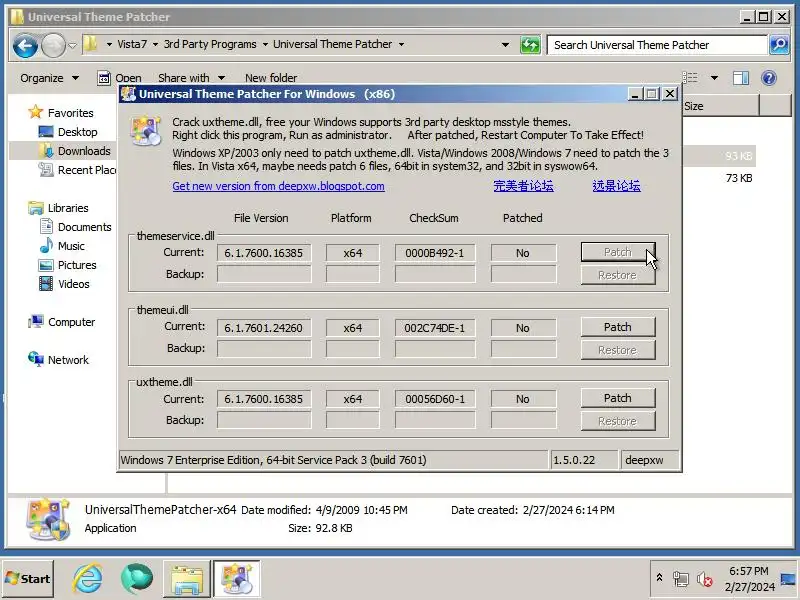Click the patcher program icon in dialog
This screenshot has height=600, width=800.
point(146,131)
